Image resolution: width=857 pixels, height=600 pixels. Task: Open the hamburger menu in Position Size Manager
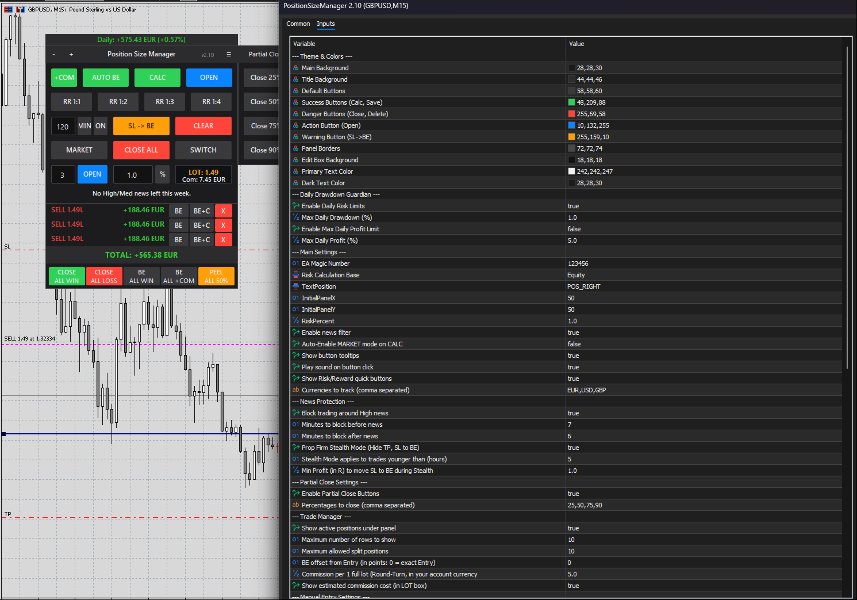click(228, 54)
